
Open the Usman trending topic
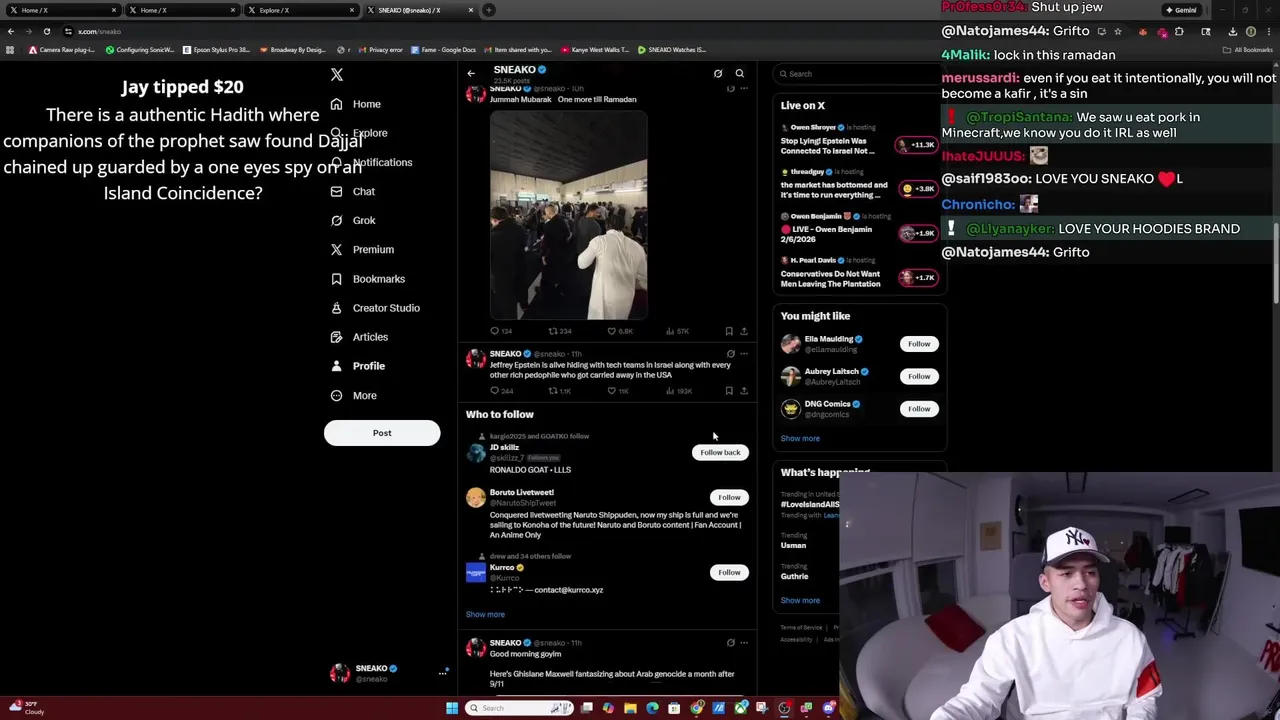(793, 545)
